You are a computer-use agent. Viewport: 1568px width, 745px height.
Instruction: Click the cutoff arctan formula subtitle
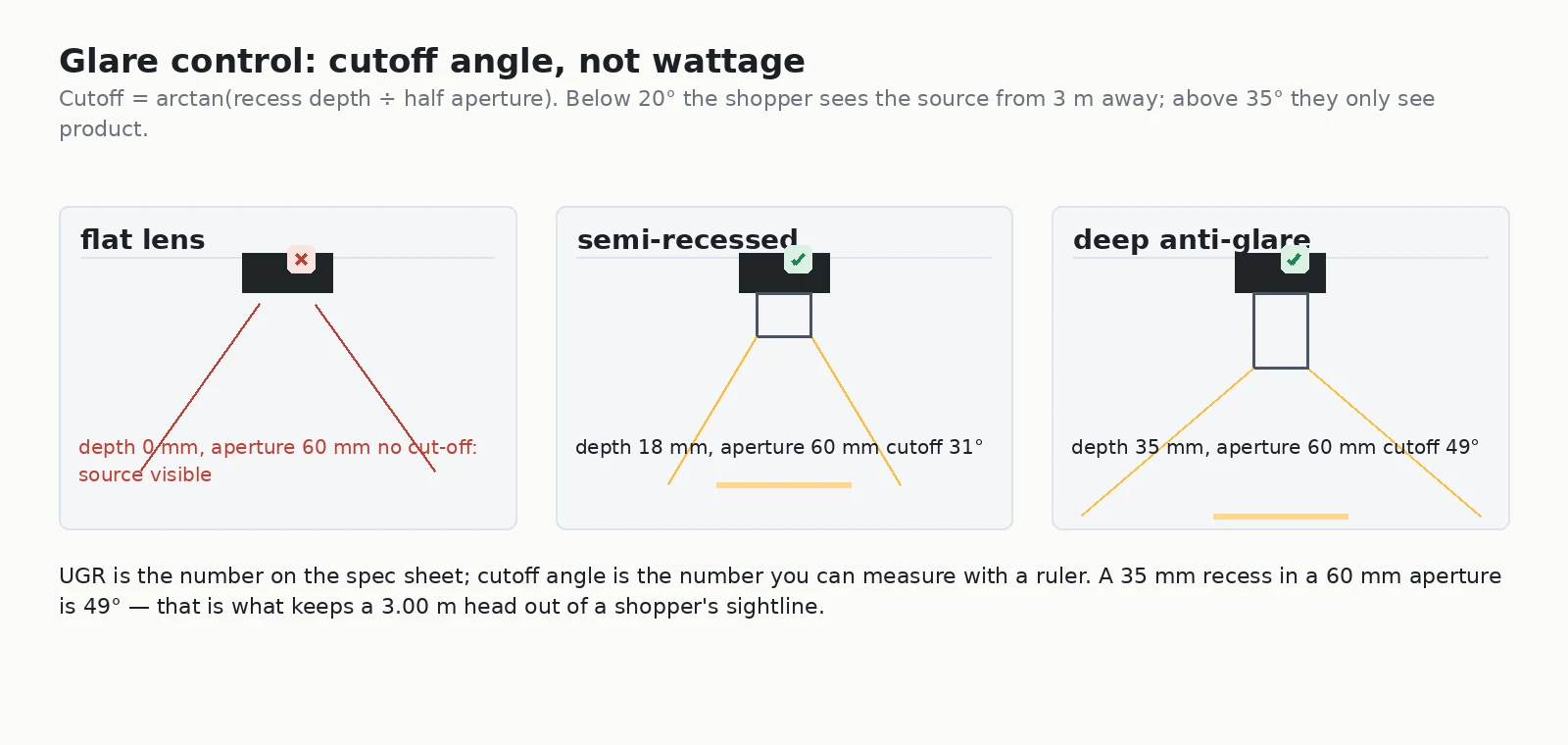click(x=747, y=114)
